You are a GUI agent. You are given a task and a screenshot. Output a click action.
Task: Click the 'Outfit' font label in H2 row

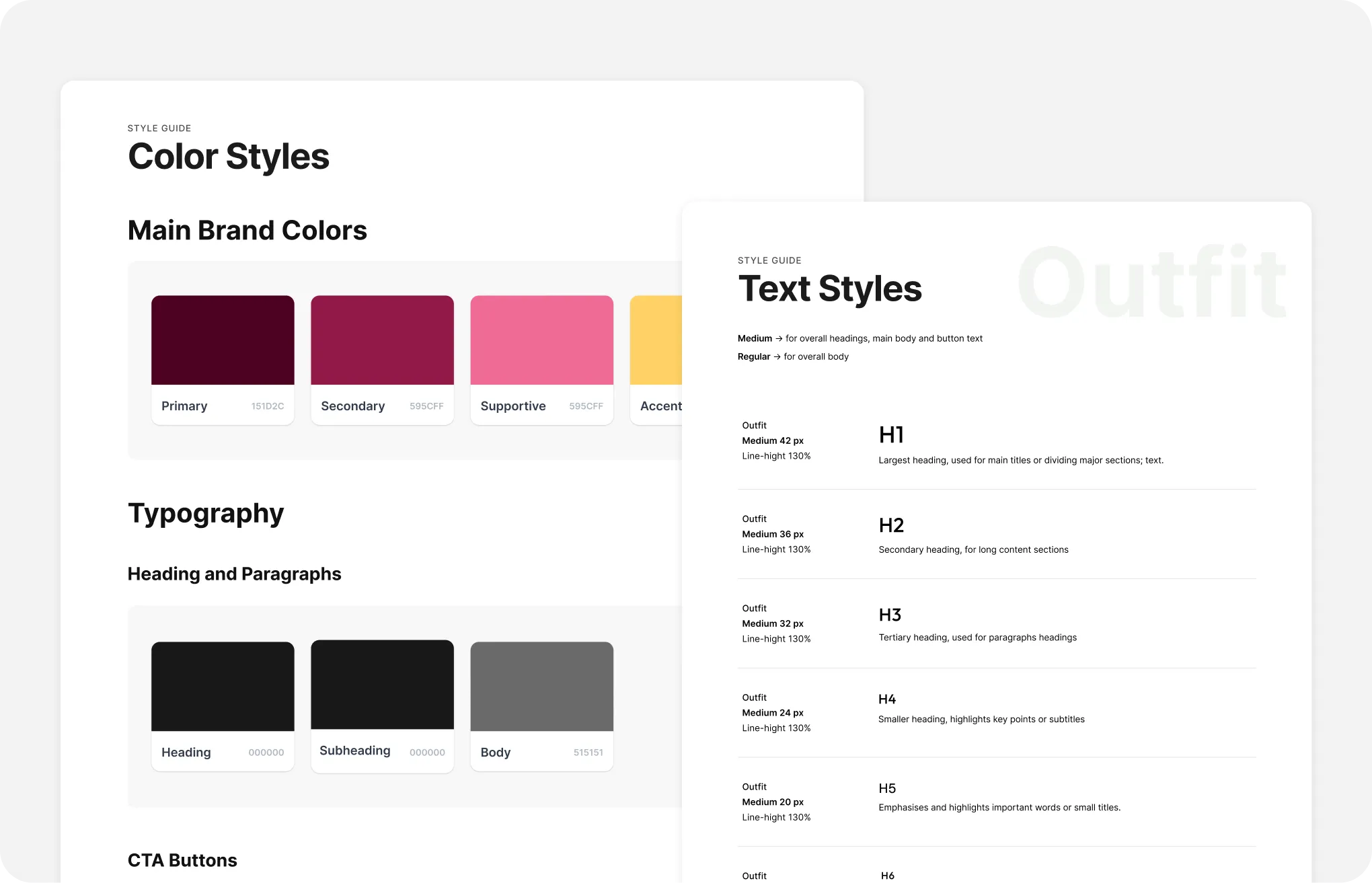point(754,519)
